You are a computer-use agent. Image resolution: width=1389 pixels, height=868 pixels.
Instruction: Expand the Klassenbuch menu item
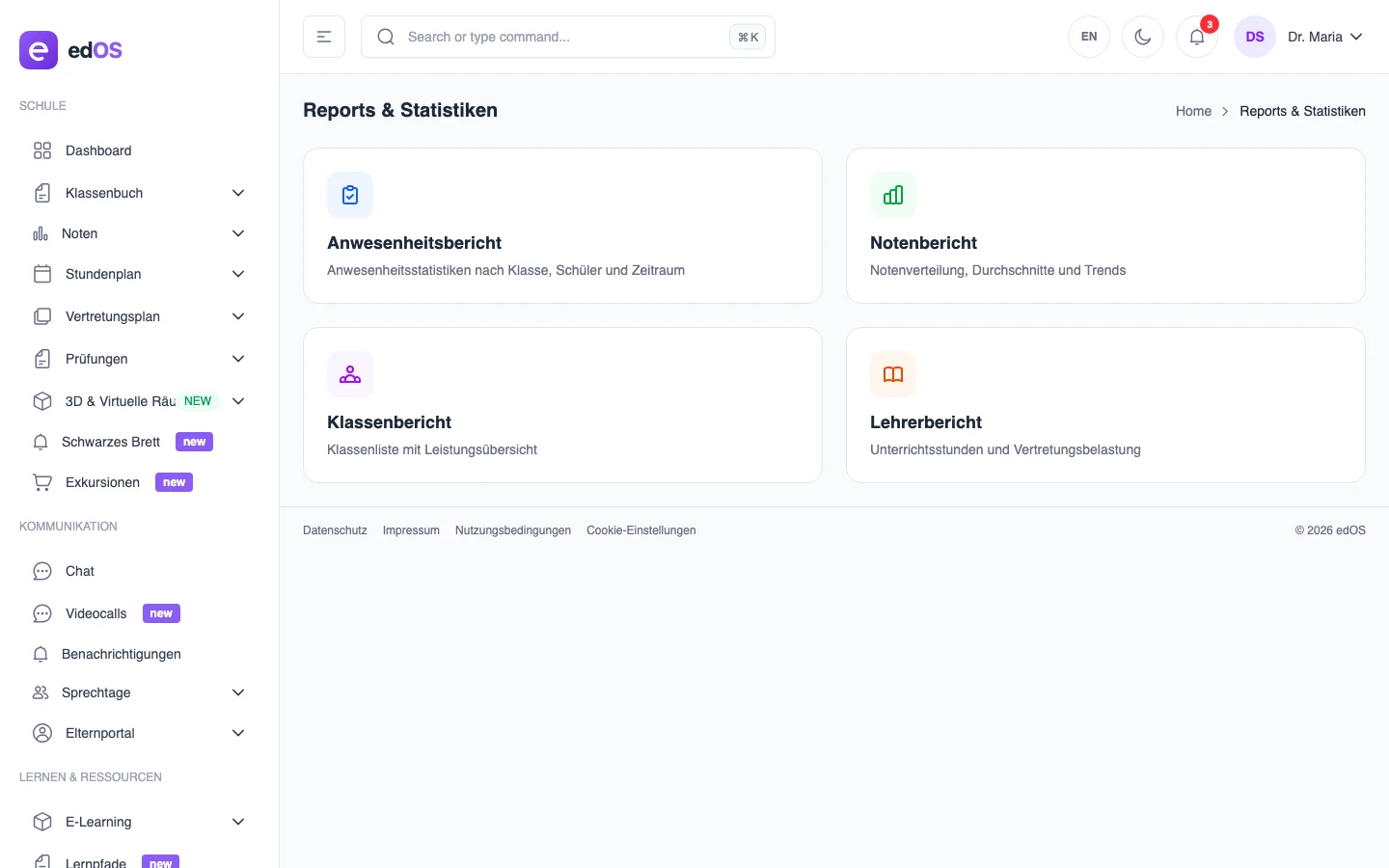click(103, 193)
